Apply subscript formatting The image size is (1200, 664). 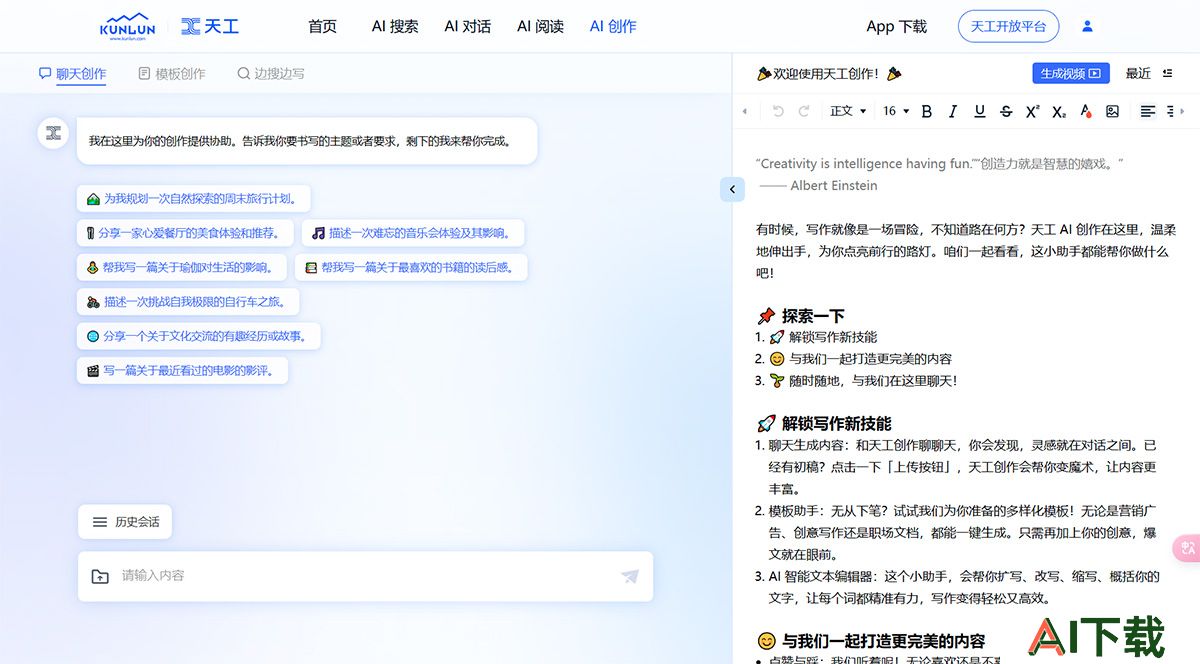tap(1059, 112)
